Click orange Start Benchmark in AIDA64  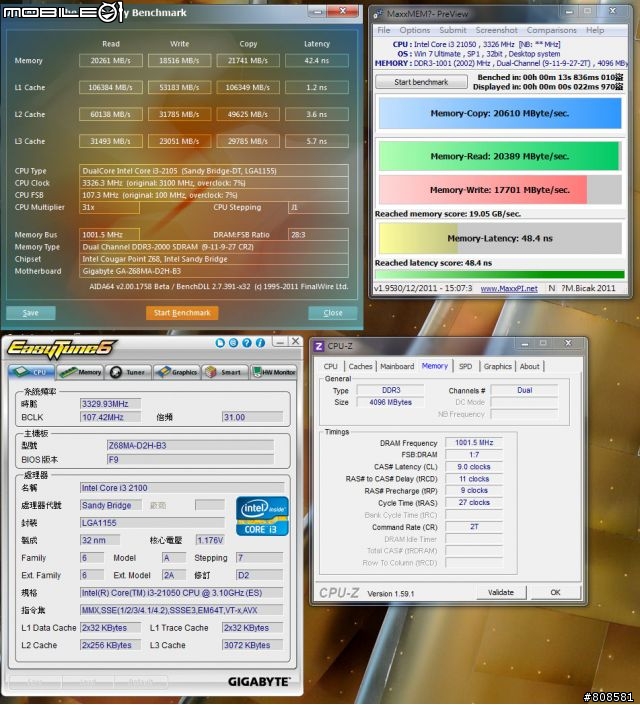(182, 312)
